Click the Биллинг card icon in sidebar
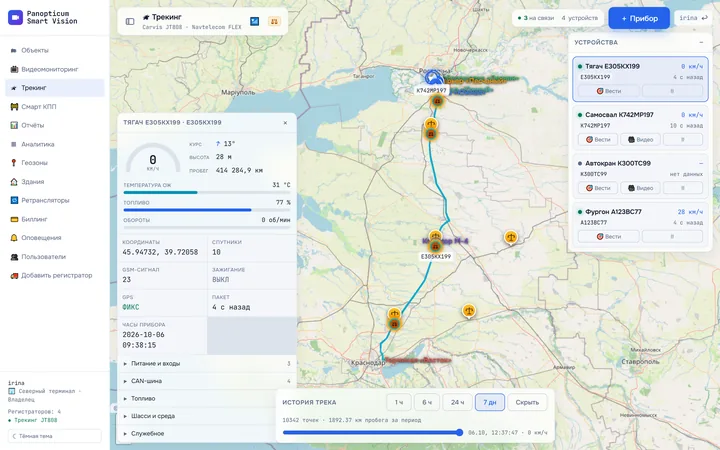The width and height of the screenshot is (720, 450). 14,219
